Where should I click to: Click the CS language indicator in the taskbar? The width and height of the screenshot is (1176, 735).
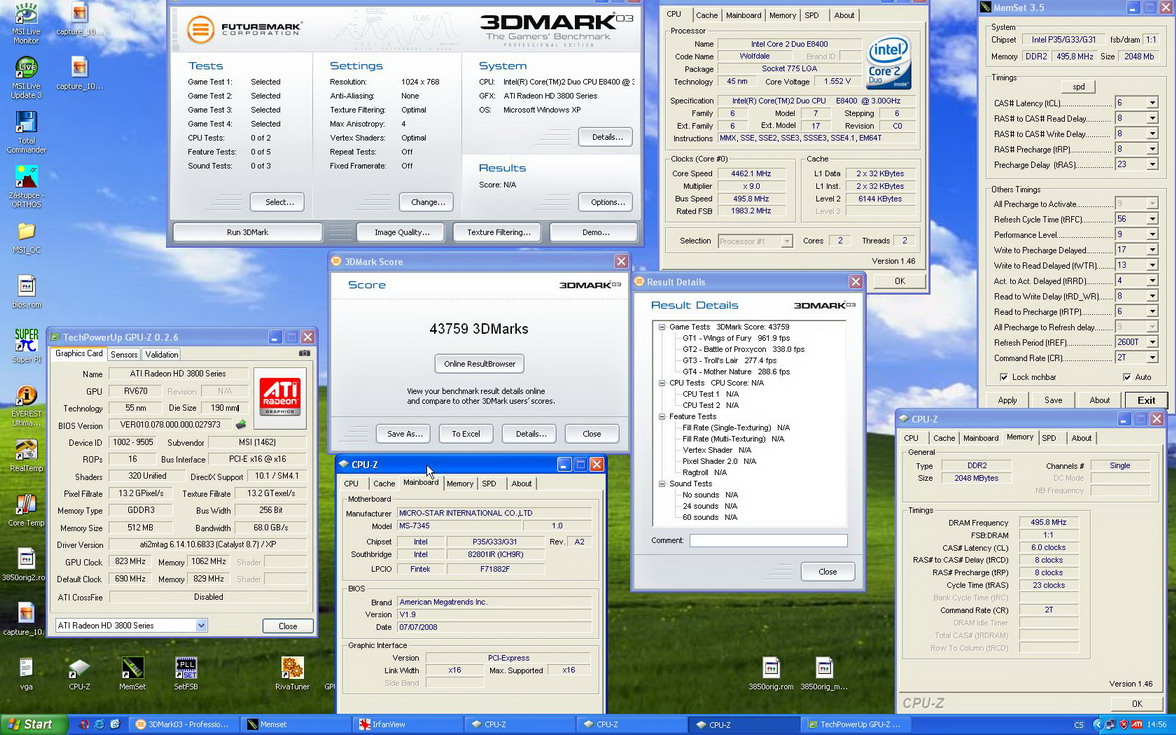pos(1078,724)
